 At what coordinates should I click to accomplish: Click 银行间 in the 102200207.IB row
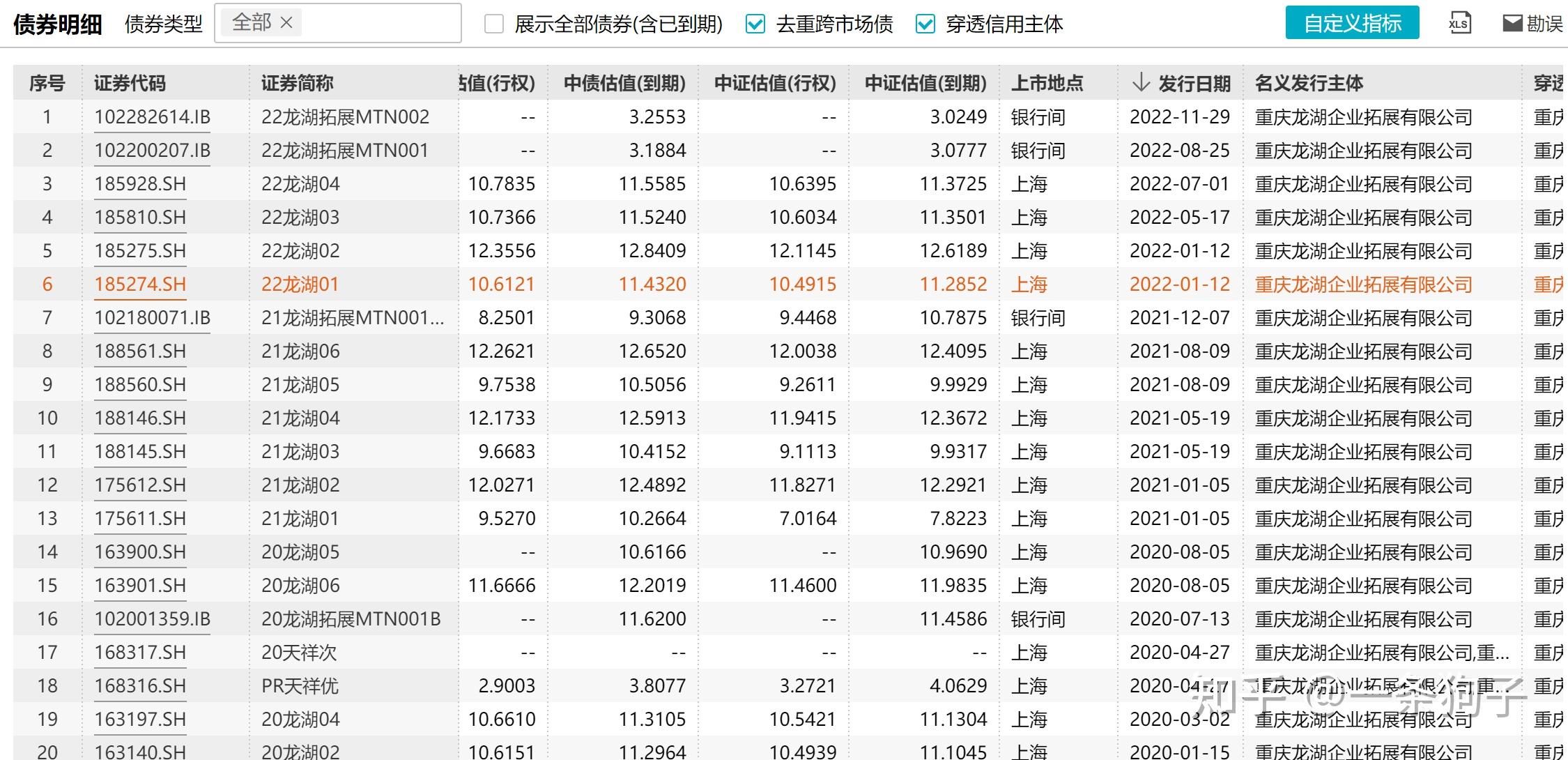point(1038,150)
